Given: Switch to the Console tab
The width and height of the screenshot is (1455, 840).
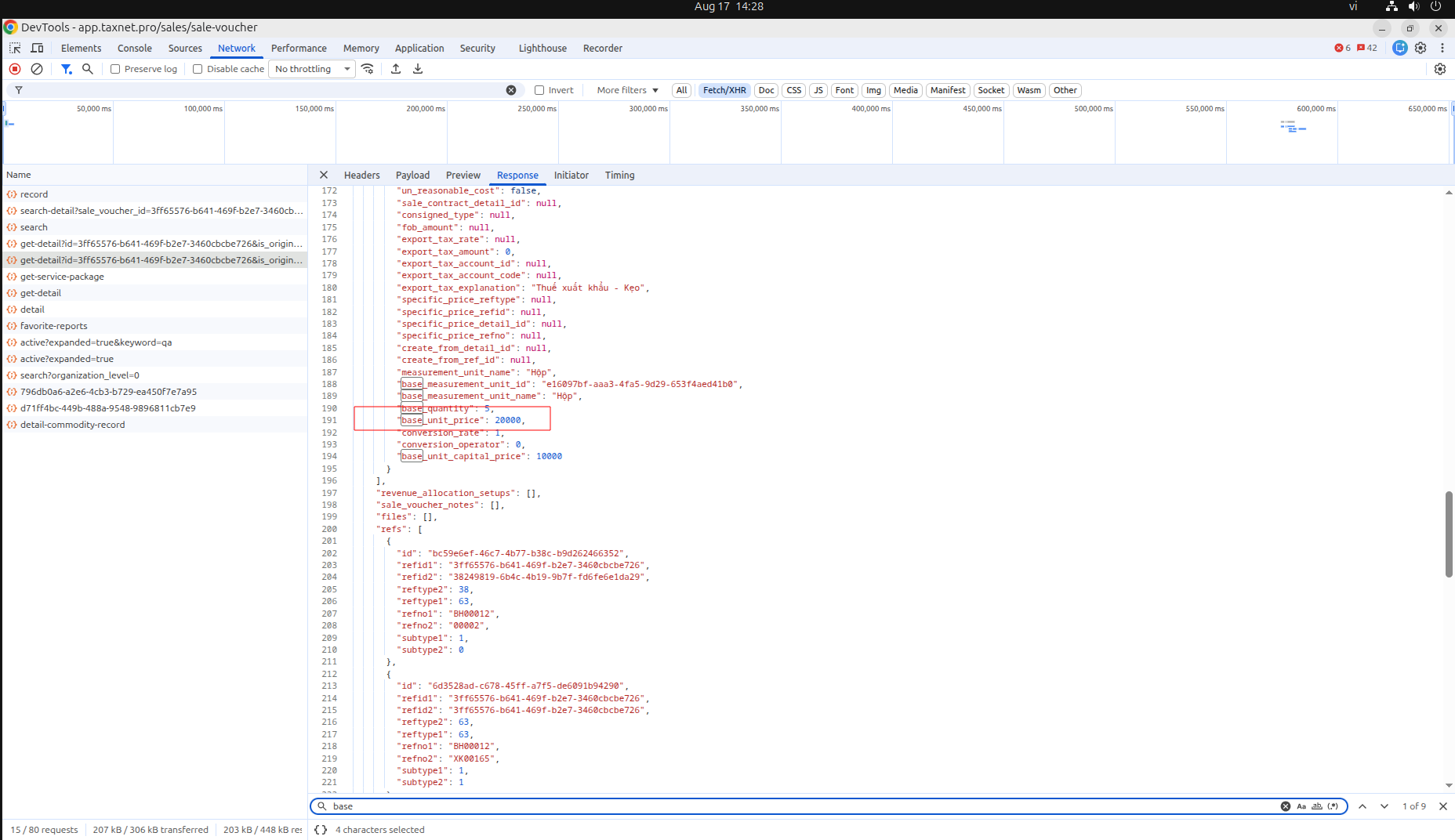Looking at the screenshot, I should pyautogui.click(x=135, y=48).
